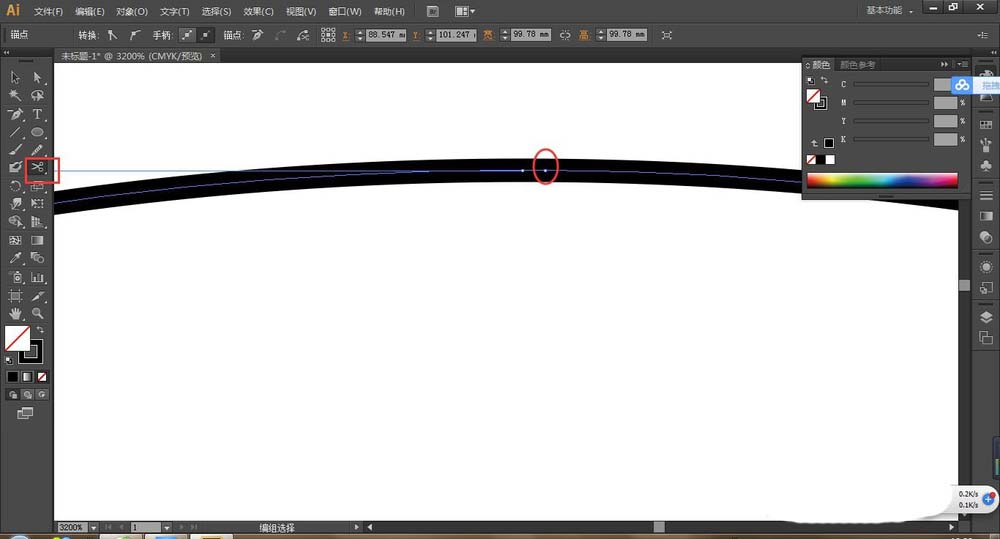Click remove selected anchor points icon

[x=257, y=35]
